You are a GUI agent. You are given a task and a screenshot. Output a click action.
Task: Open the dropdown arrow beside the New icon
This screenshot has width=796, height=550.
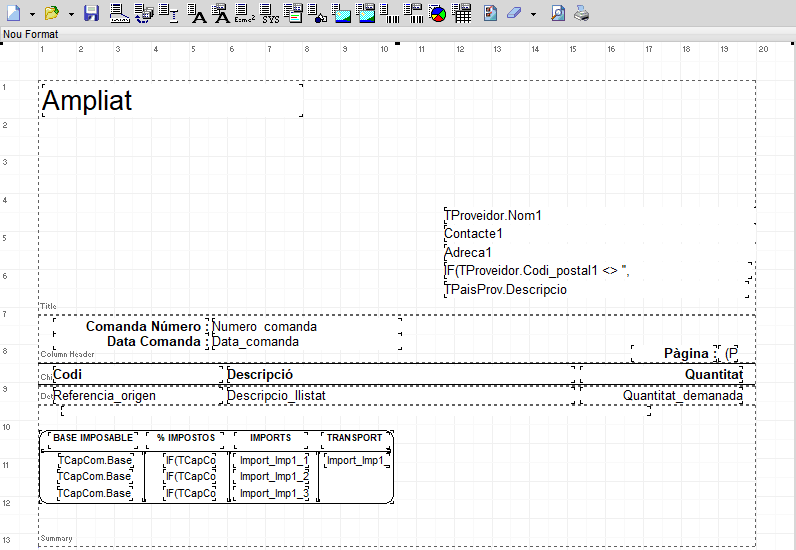[x=32, y=14]
